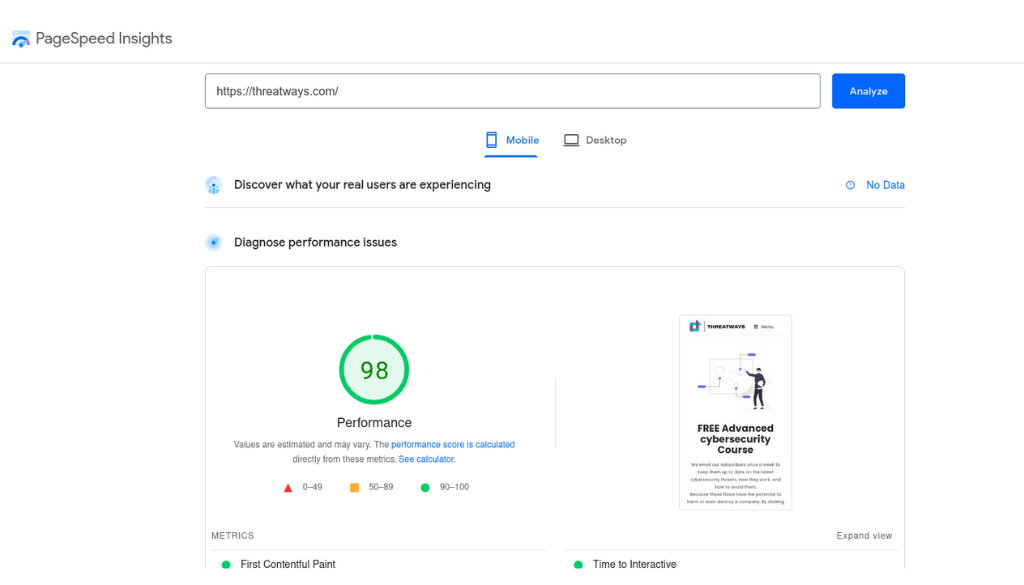Click the No Data link

tap(886, 185)
